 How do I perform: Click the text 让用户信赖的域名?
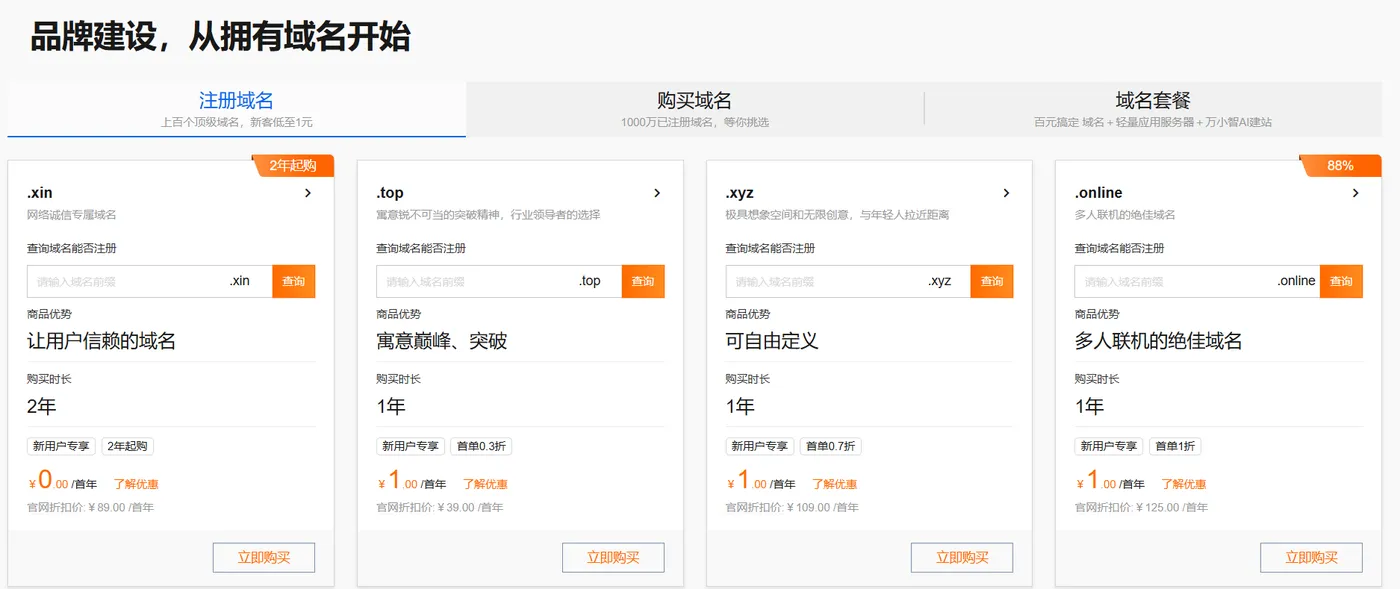[x=101, y=341]
